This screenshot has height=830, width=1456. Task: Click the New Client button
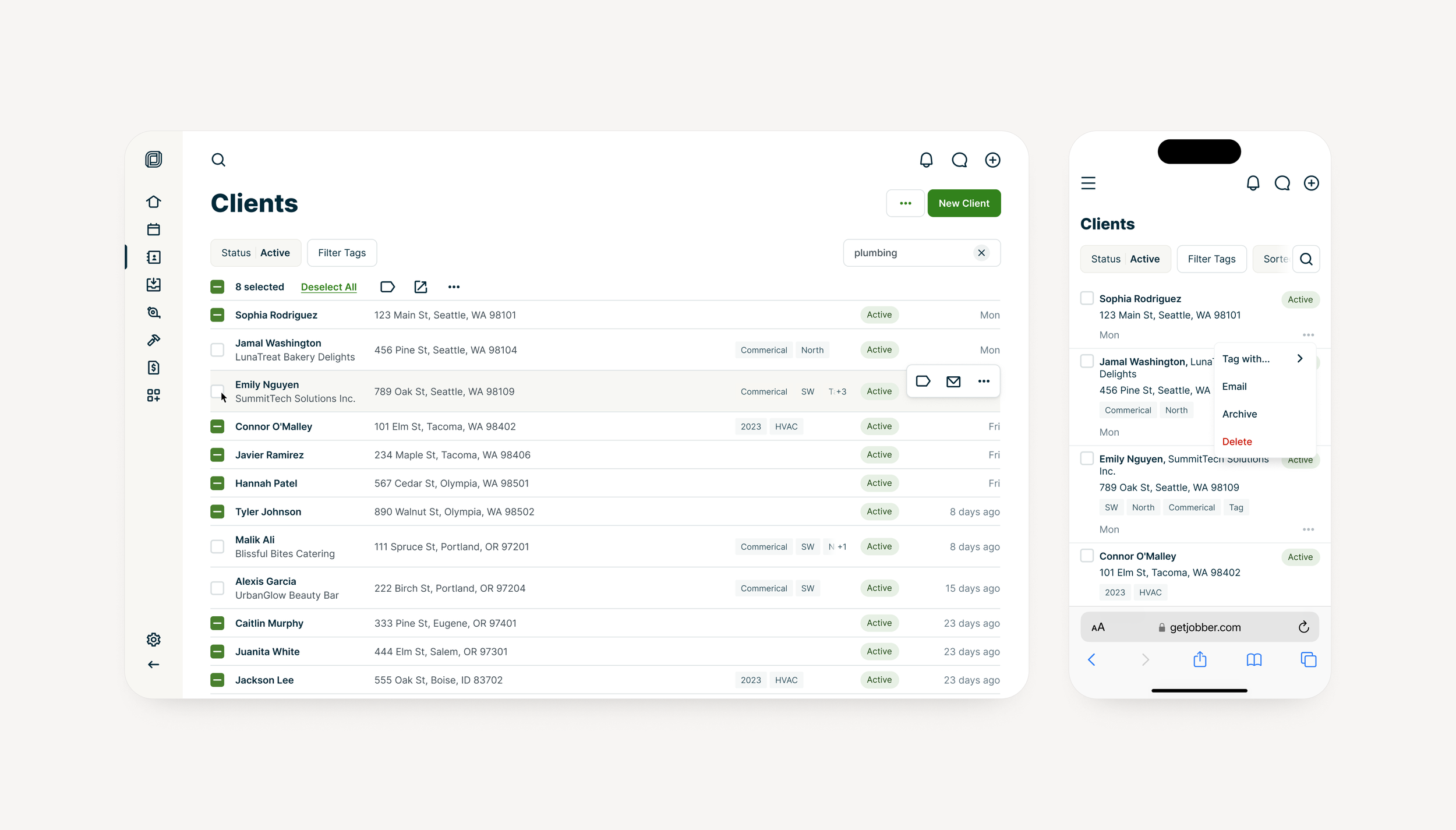964,203
